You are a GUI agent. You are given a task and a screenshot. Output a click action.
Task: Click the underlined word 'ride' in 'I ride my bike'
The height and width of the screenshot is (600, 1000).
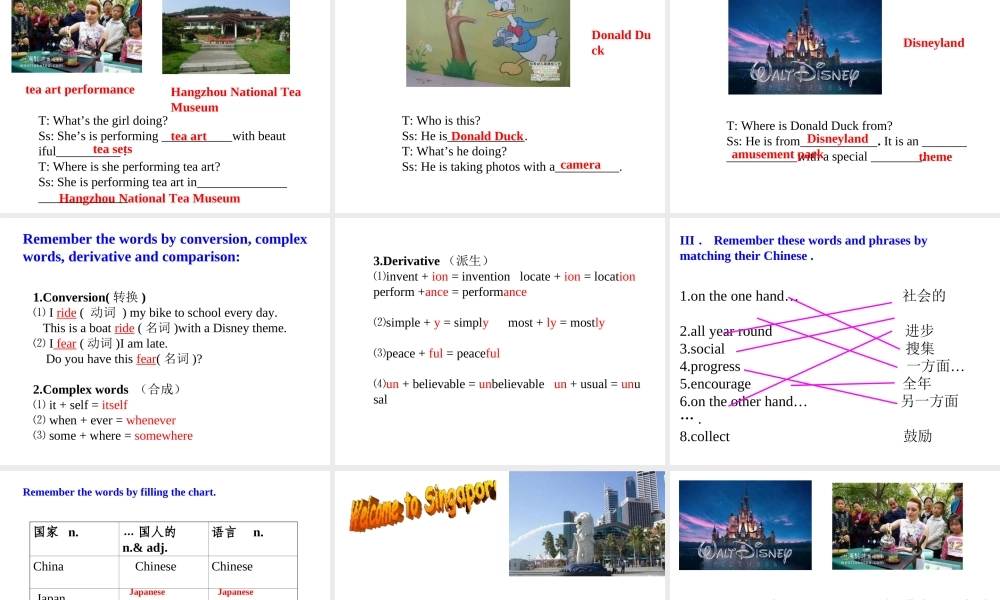[66, 312]
